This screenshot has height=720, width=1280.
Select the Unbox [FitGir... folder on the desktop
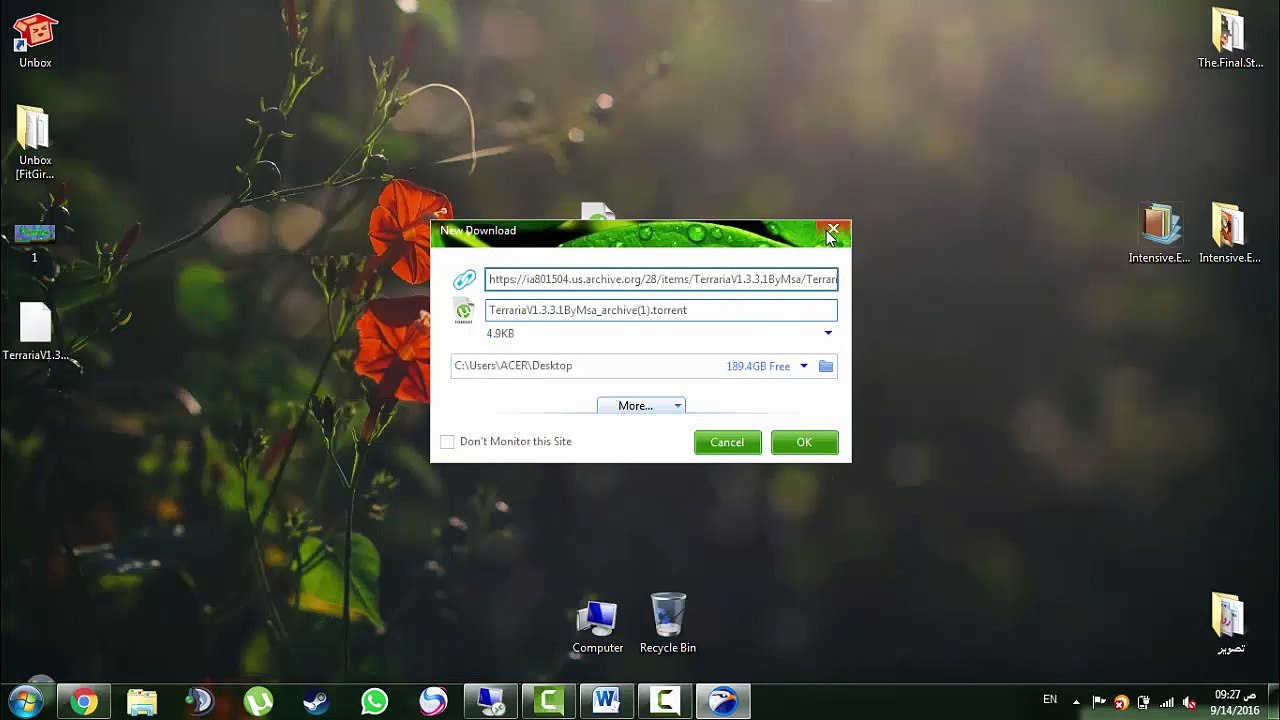pyautogui.click(x=35, y=142)
